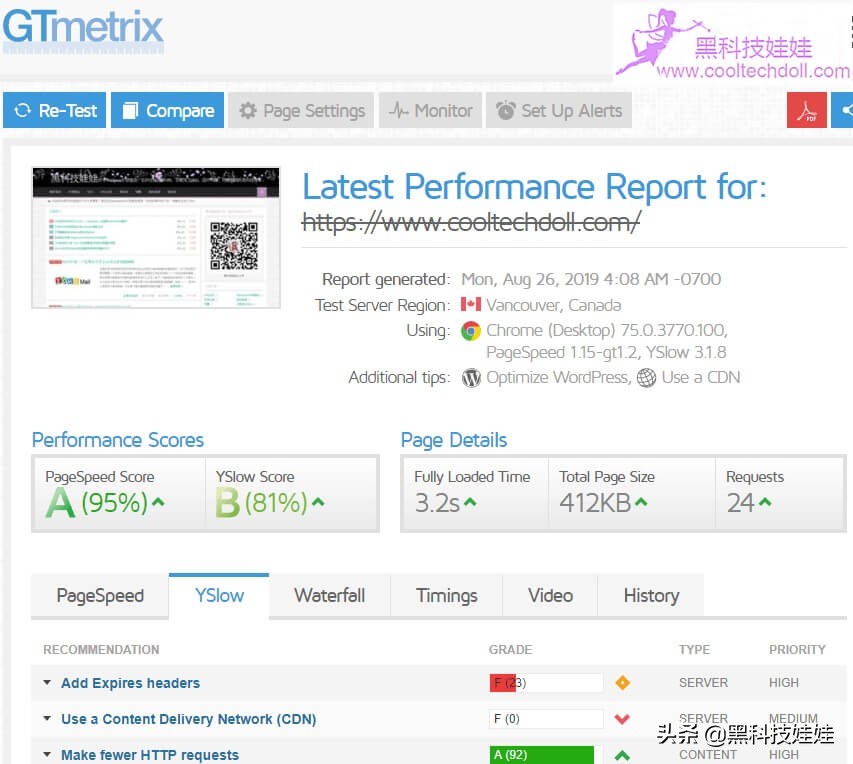Click the PageSpeed Score up arrow
This screenshot has width=853, height=764.
click(158, 501)
